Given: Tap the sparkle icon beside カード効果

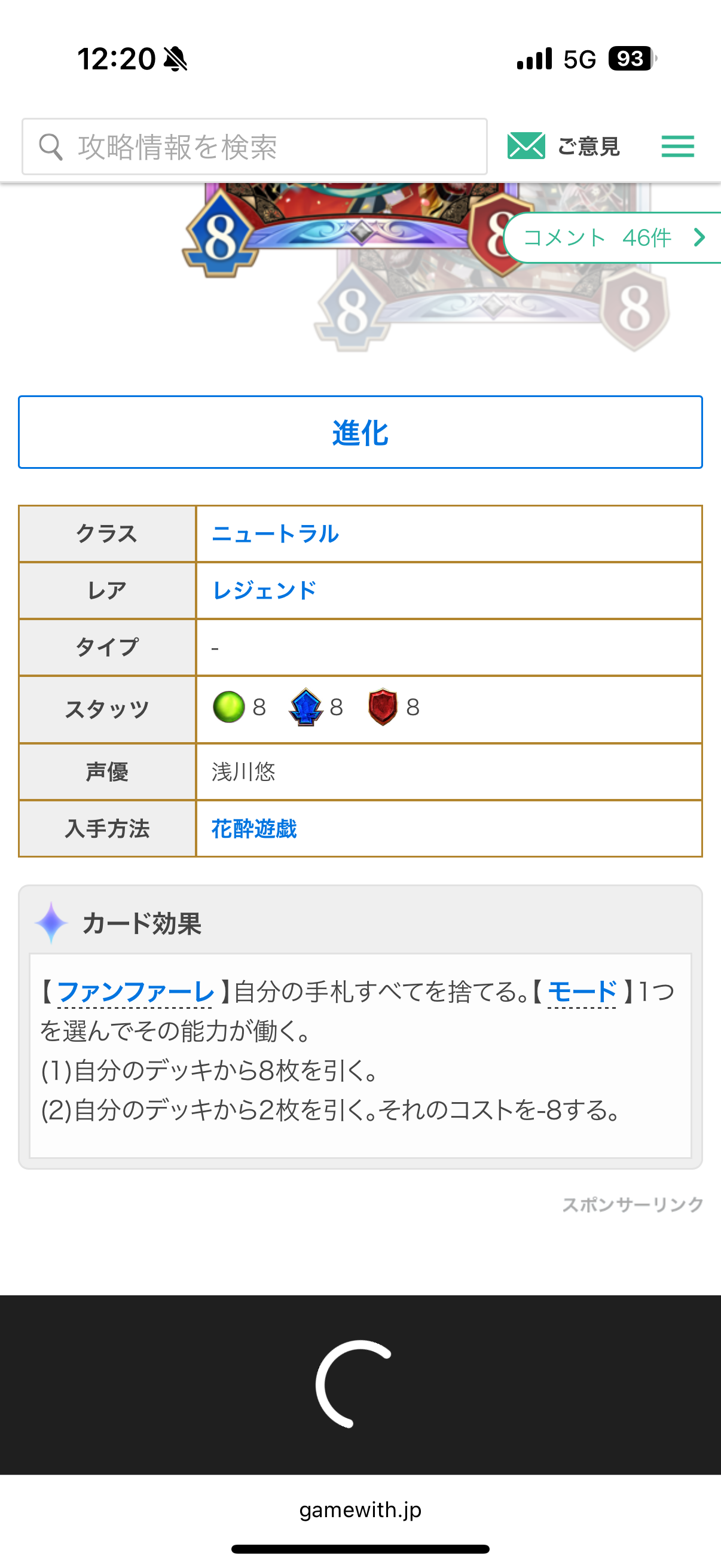Looking at the screenshot, I should click(x=52, y=923).
